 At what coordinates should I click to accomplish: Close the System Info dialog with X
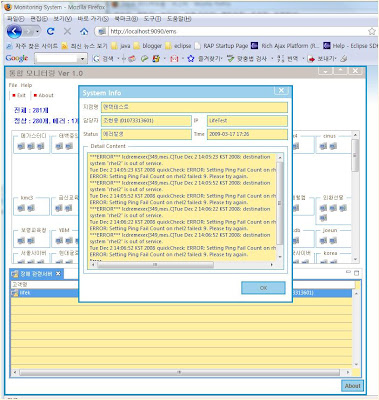281,90
